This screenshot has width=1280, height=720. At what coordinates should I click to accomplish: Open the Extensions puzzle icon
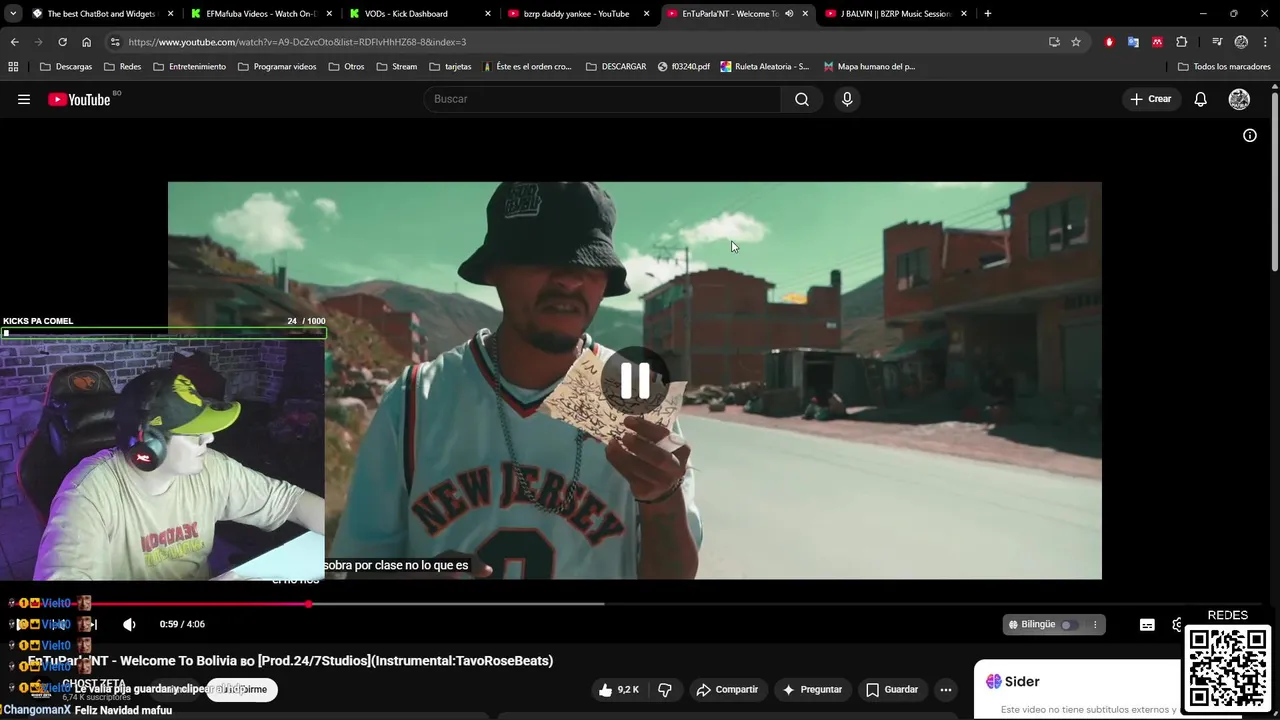click(1182, 42)
